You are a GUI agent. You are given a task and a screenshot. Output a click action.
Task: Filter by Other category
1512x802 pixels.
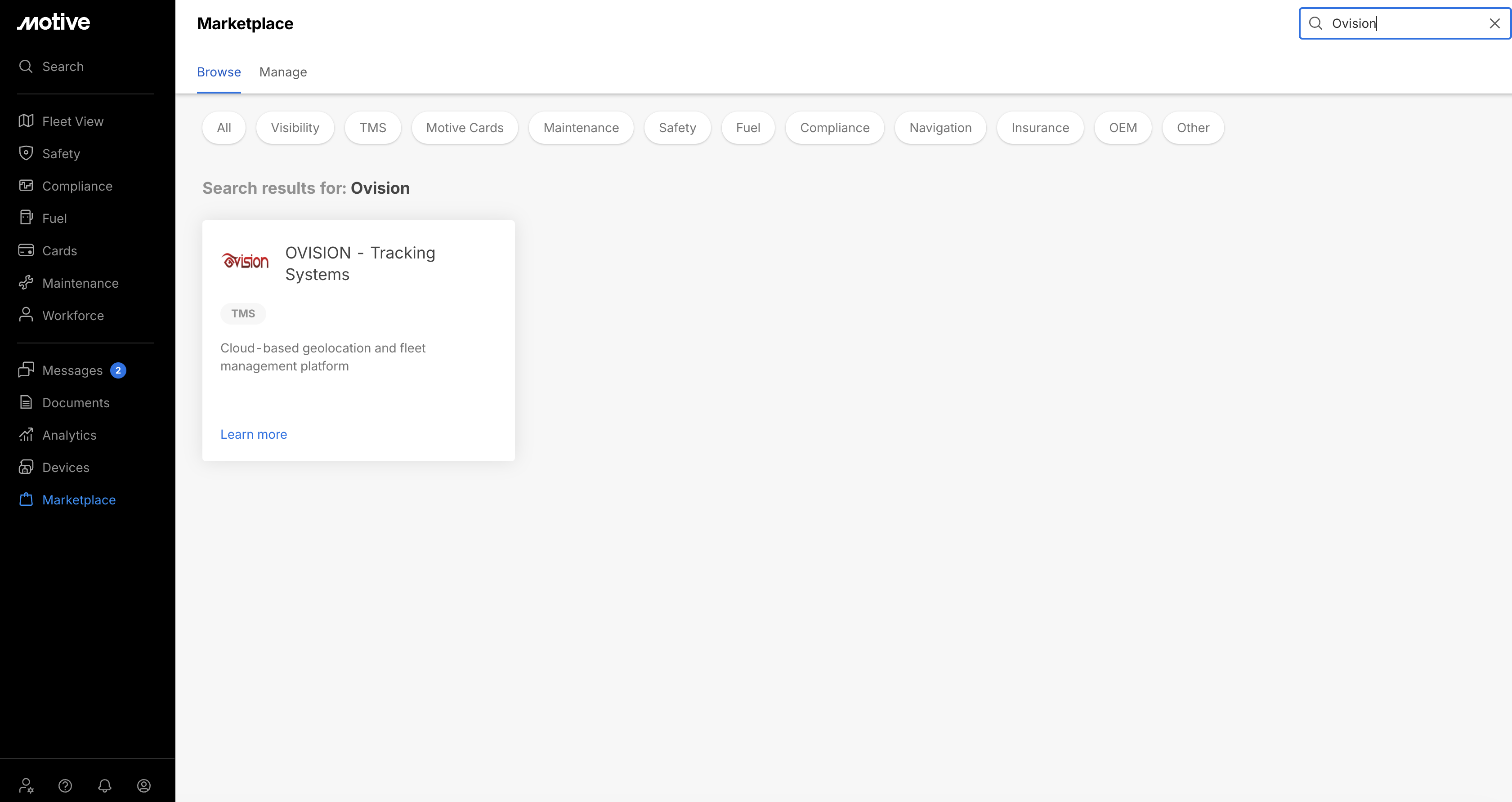click(x=1193, y=128)
